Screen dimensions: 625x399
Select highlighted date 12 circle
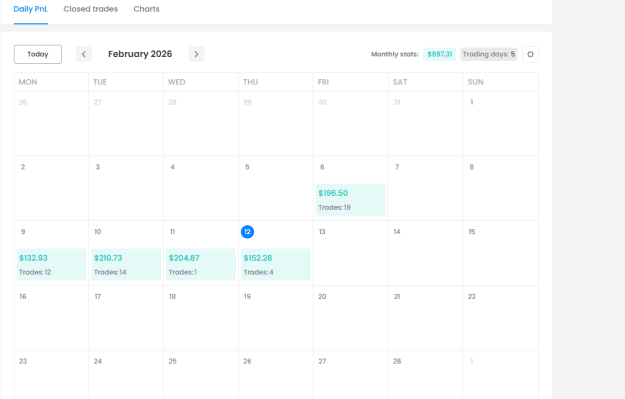click(248, 232)
